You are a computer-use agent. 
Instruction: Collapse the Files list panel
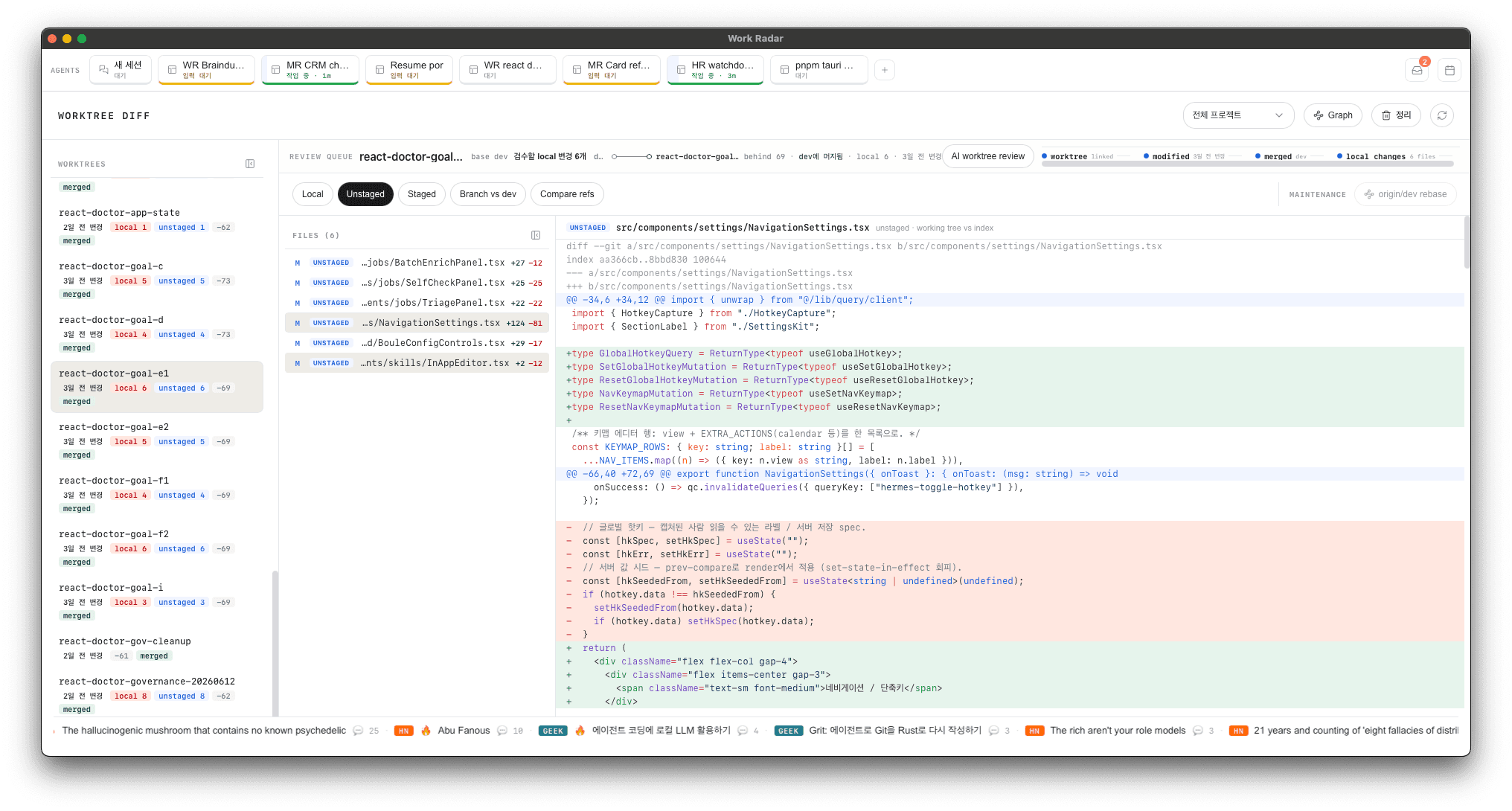coord(536,235)
